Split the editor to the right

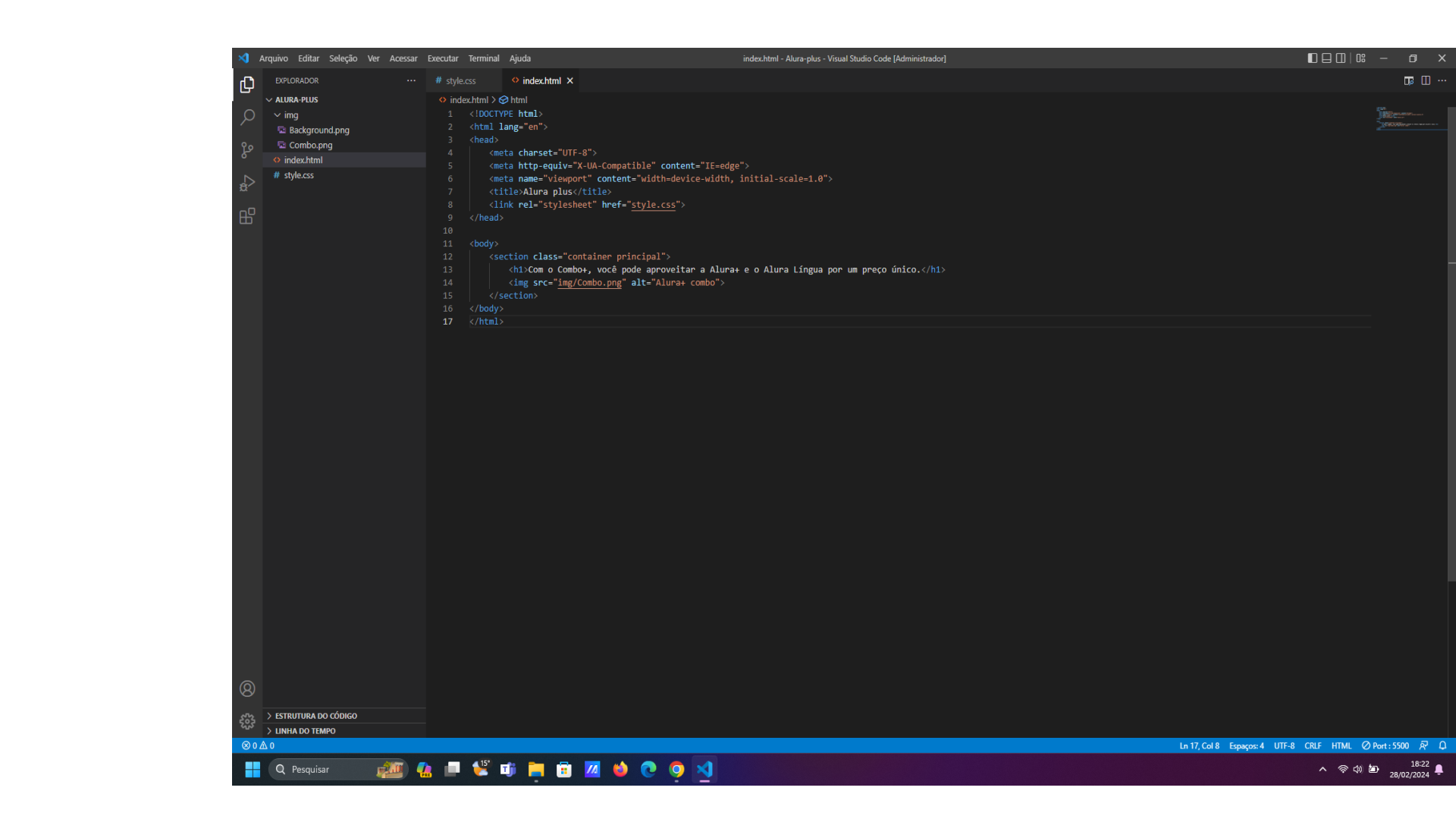coord(1426,80)
